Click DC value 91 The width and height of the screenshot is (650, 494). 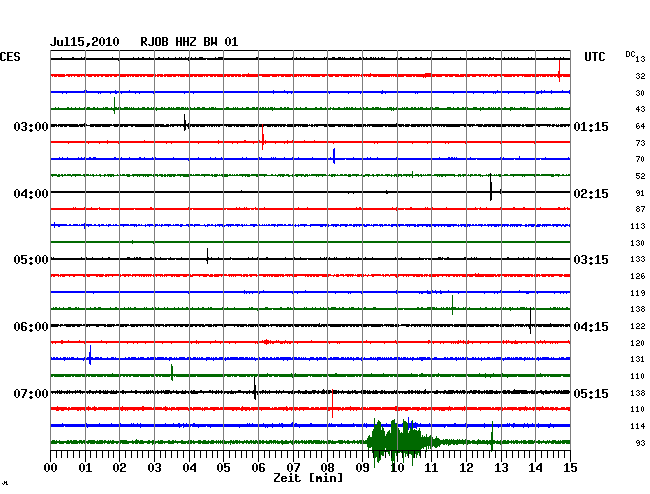coord(640,193)
